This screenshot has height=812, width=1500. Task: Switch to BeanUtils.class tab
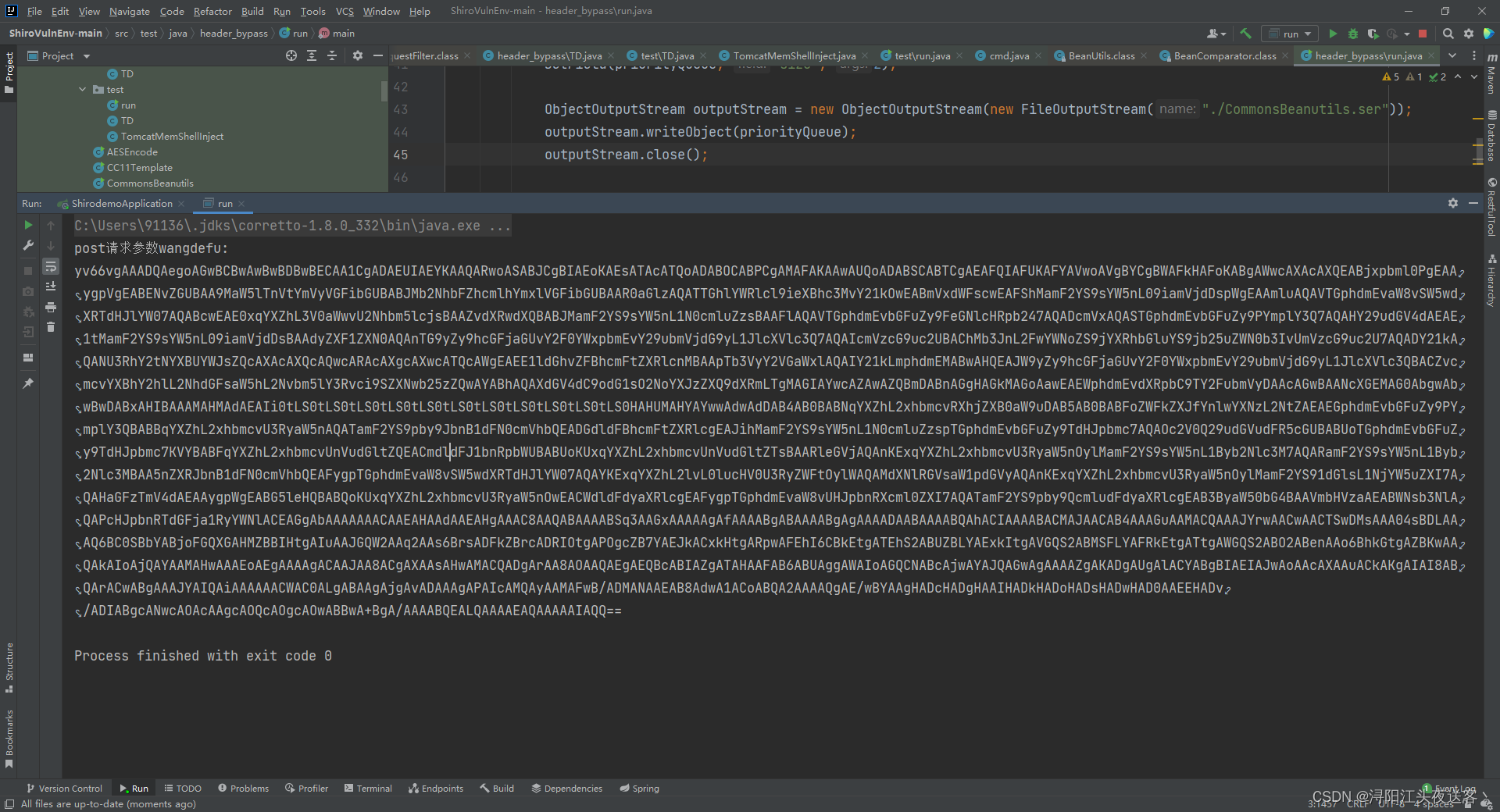(1102, 56)
